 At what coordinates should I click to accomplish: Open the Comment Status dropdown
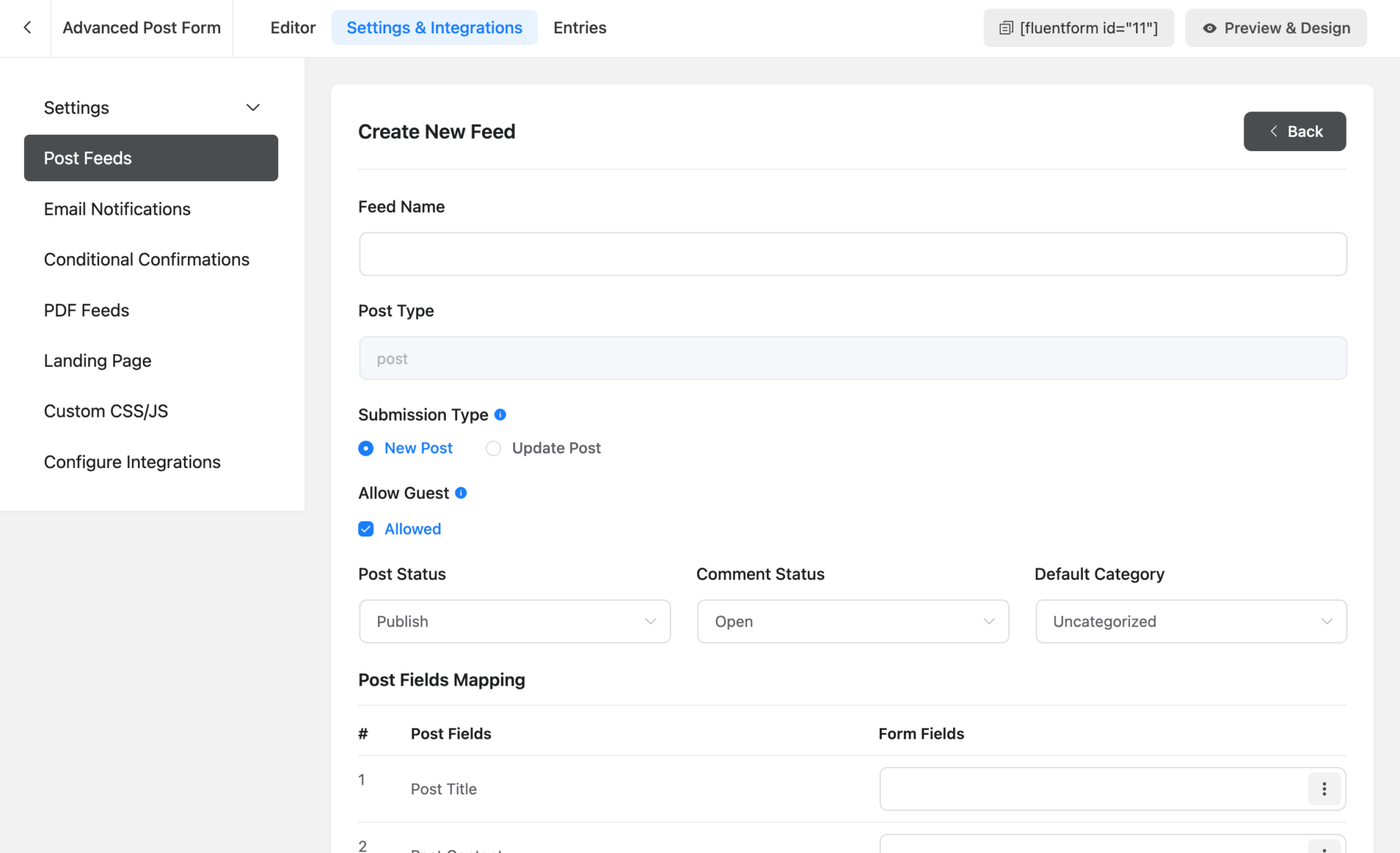[852, 621]
